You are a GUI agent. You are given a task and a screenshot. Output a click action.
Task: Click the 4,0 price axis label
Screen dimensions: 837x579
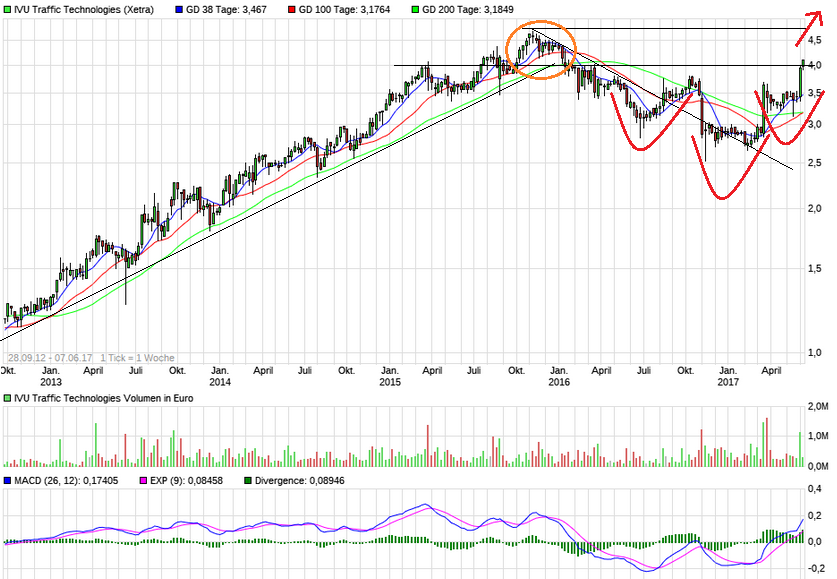coord(815,65)
